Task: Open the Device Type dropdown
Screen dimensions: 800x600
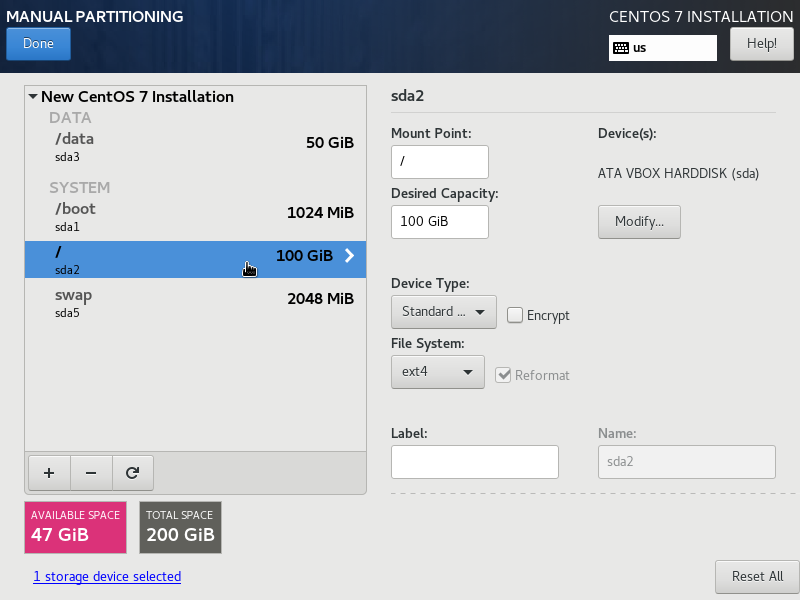Action: [443, 312]
